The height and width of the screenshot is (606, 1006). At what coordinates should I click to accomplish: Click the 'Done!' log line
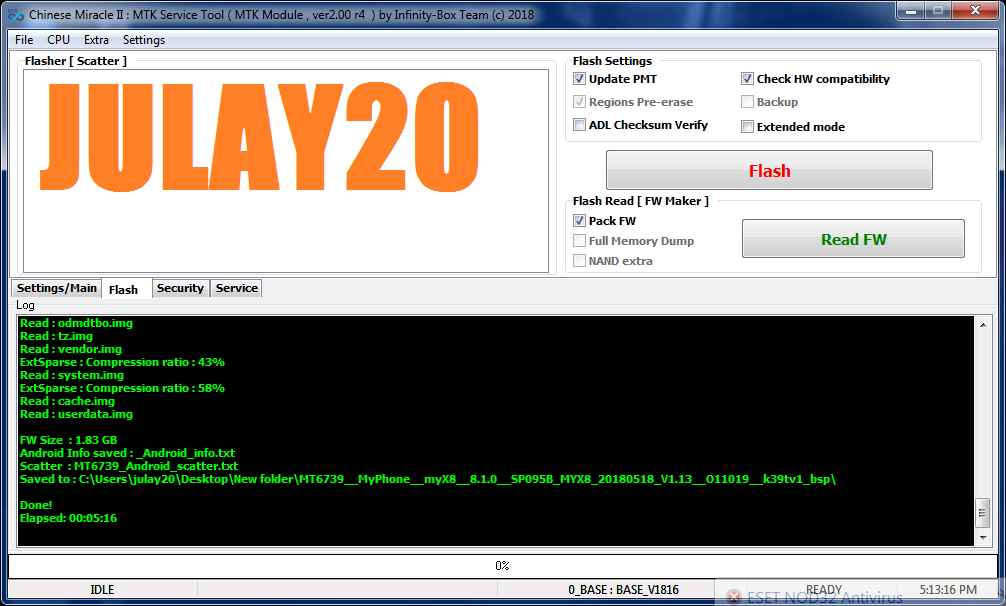pyautogui.click(x=36, y=505)
